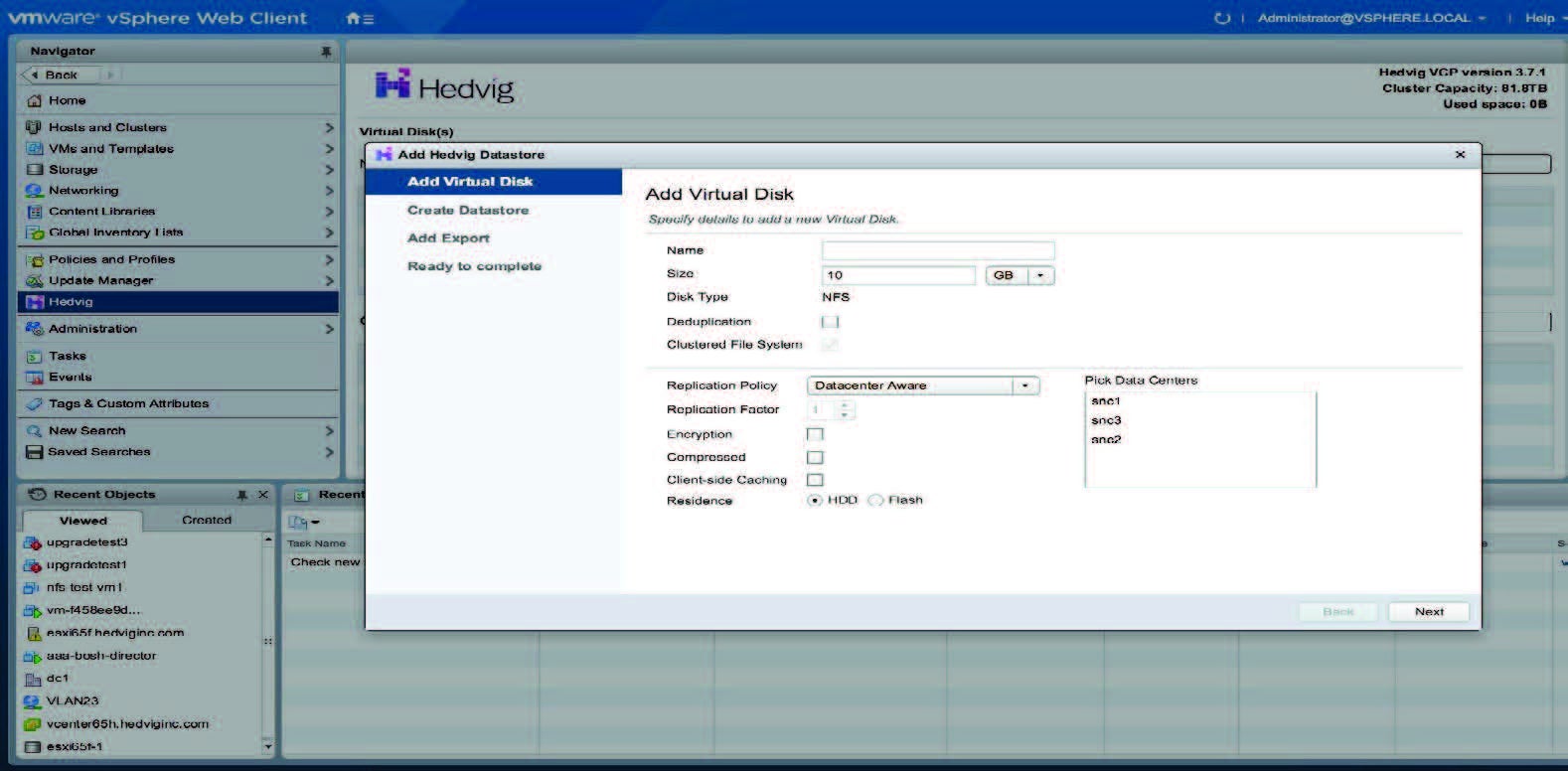1568x771 pixels.
Task: Click the Hosts and Clusters icon
Action: click(35, 127)
